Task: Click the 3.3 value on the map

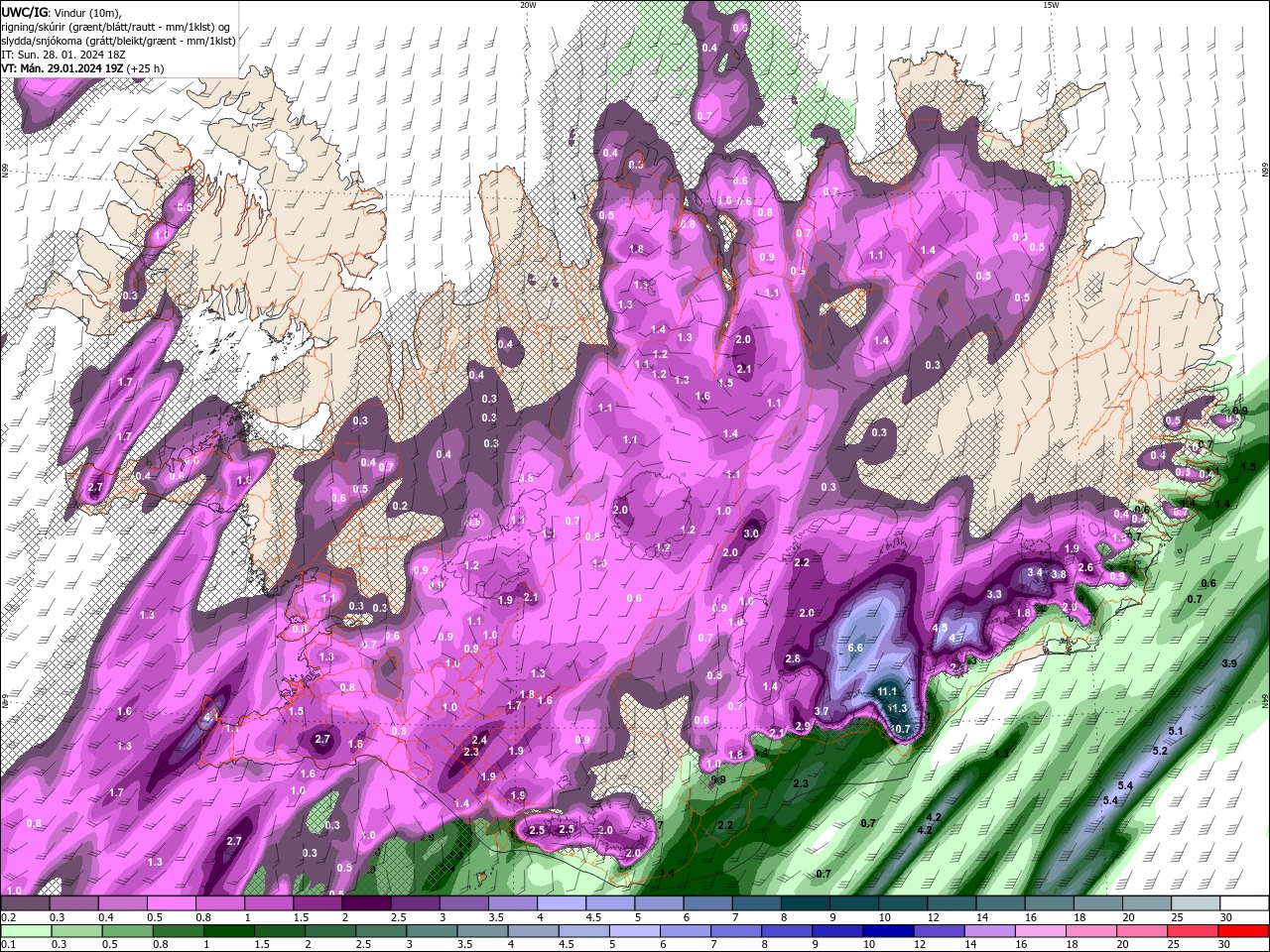Action: click(995, 594)
